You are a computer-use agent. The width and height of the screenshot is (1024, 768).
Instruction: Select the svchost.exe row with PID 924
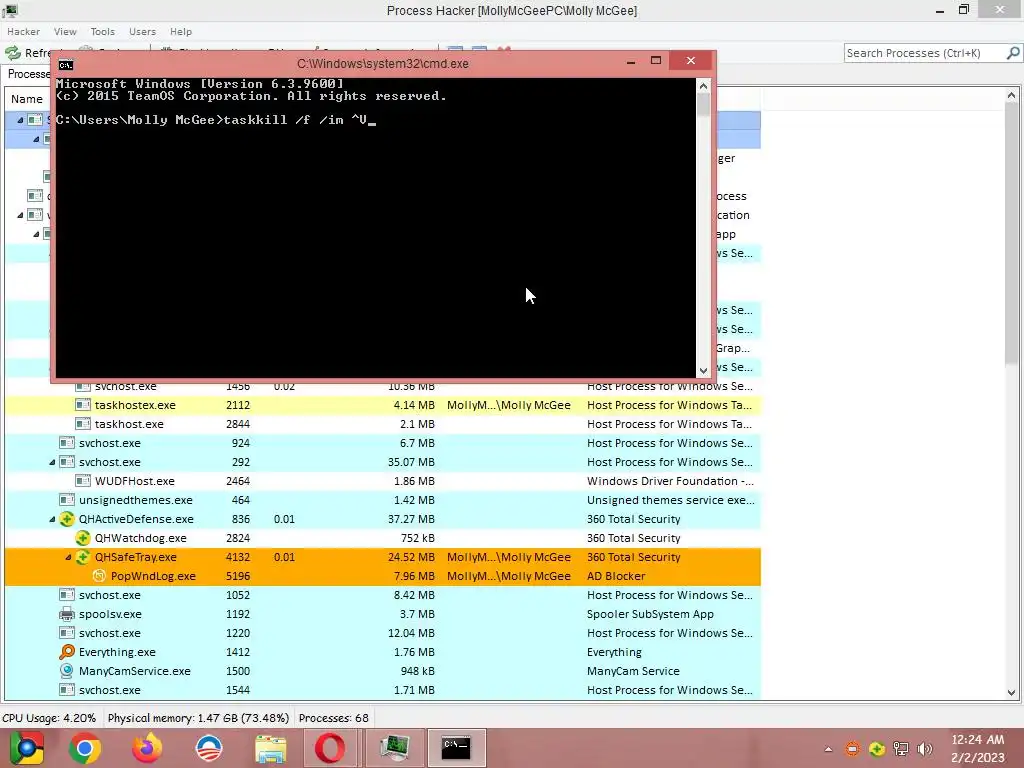(383, 443)
